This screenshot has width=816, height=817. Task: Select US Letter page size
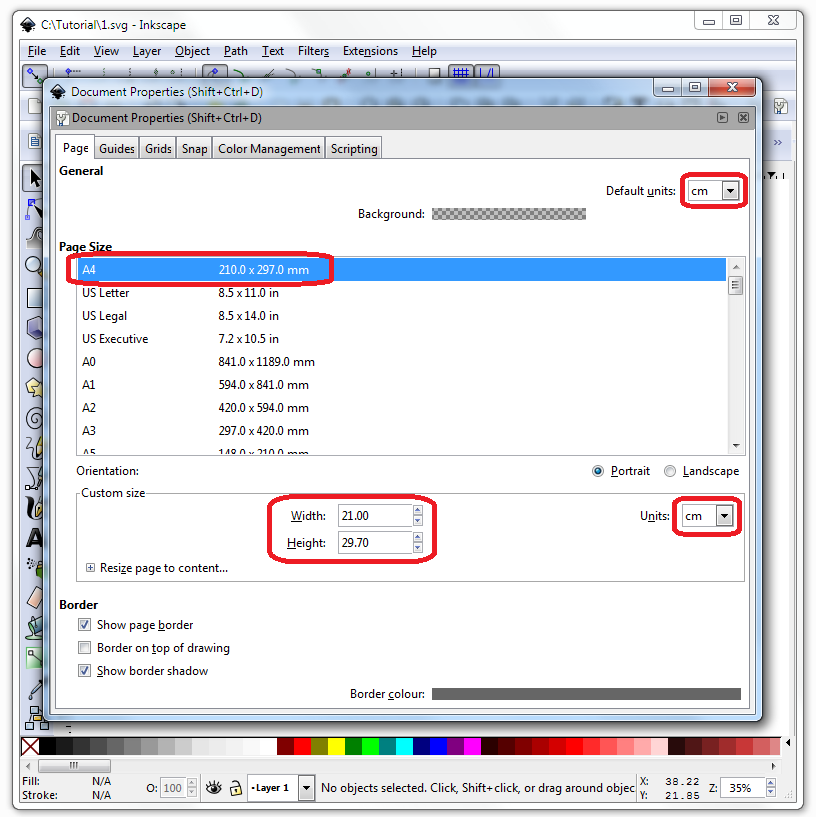tap(401, 293)
